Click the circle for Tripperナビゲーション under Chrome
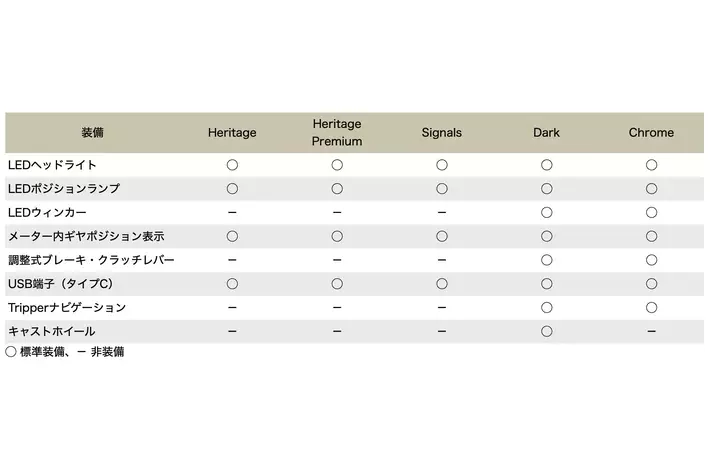710x474 pixels. (652, 308)
